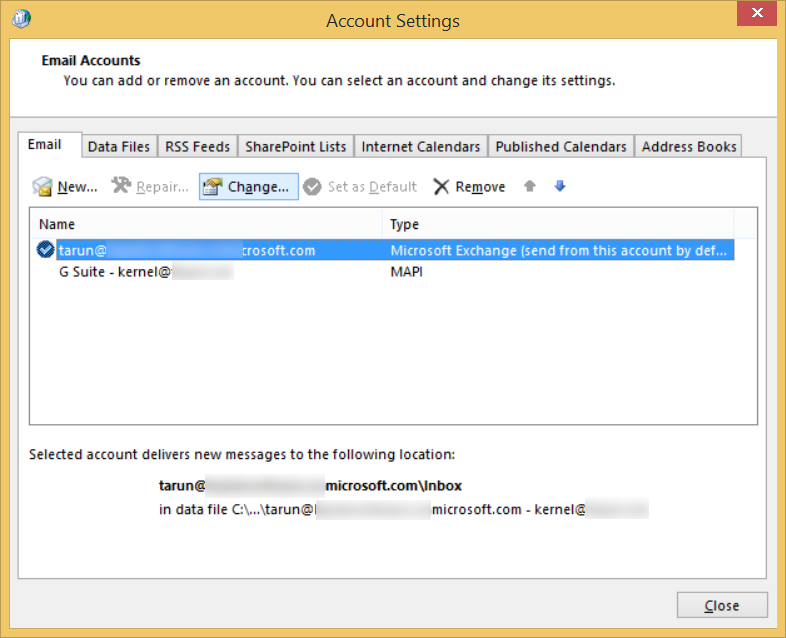Open the Address Books tab
Screen dimensions: 786x638
click(689, 146)
